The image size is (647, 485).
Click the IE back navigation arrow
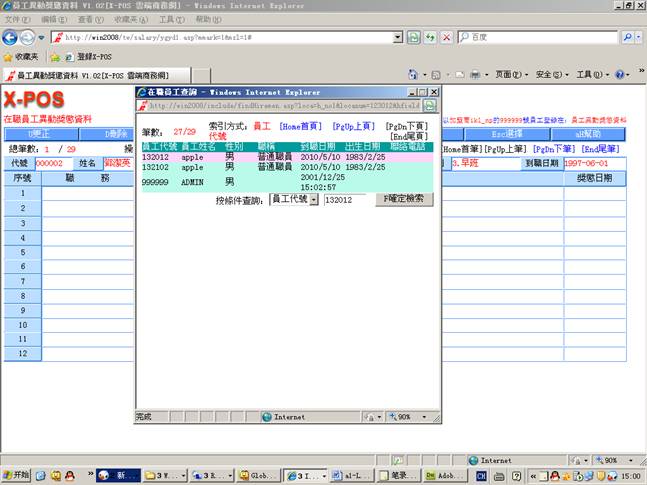[x=13, y=37]
